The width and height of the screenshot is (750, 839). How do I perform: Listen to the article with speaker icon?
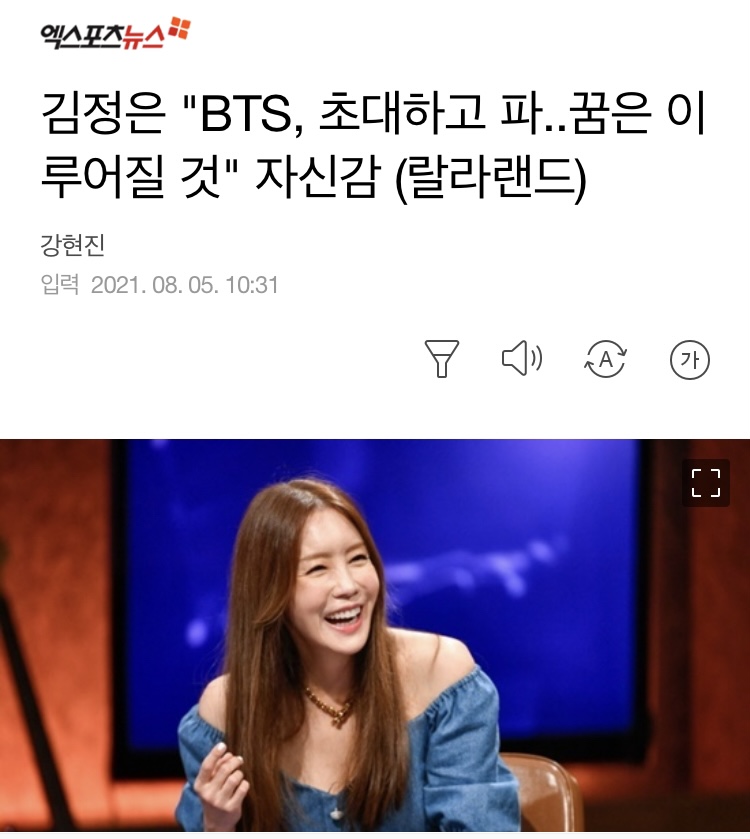click(522, 358)
